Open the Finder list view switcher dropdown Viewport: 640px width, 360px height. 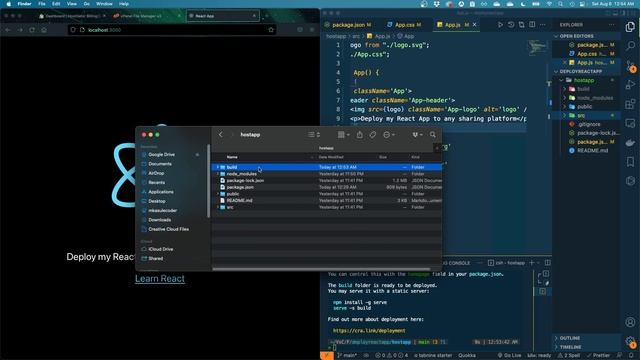tap(314, 135)
